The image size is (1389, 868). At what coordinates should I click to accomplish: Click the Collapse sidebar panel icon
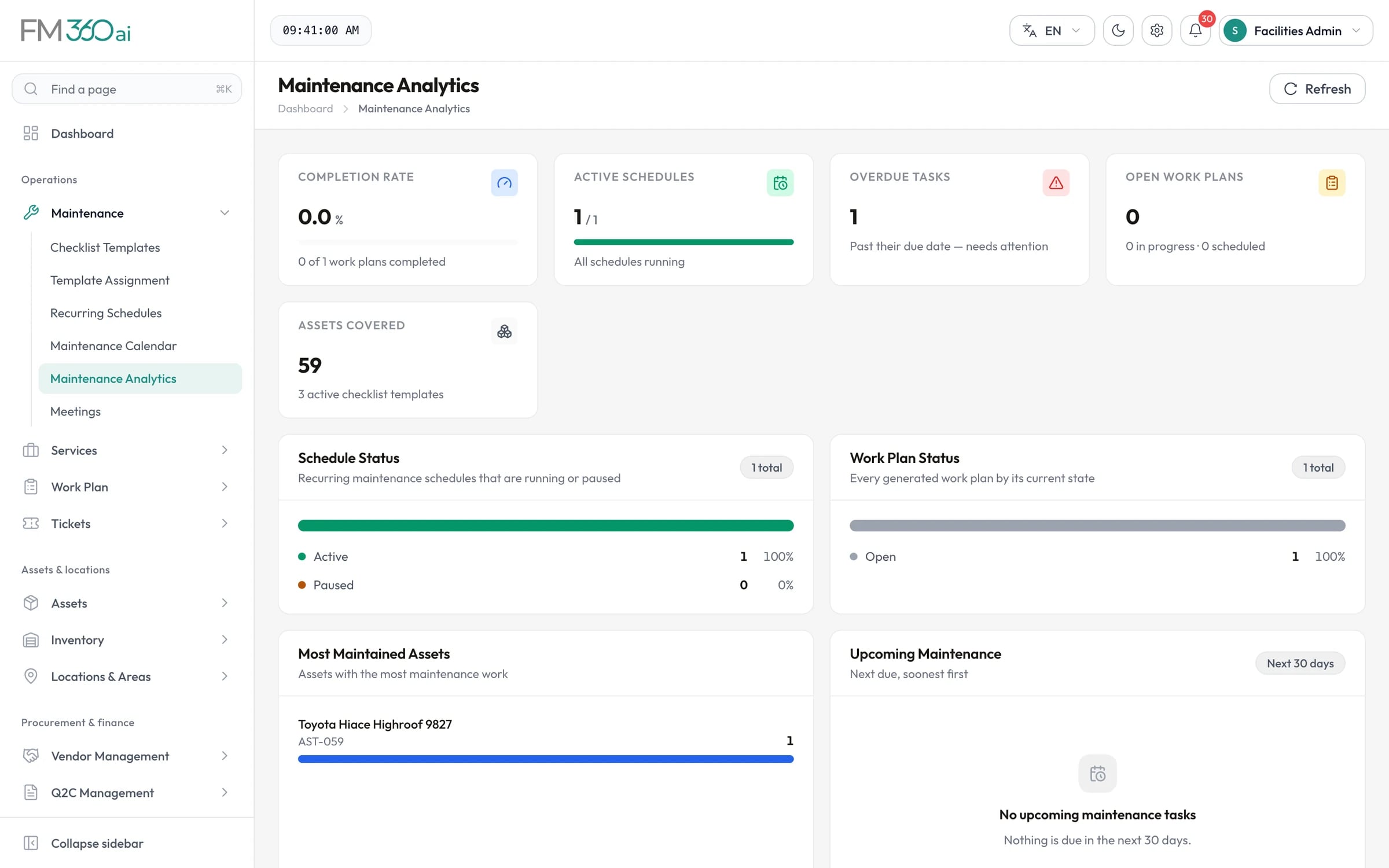click(31, 843)
